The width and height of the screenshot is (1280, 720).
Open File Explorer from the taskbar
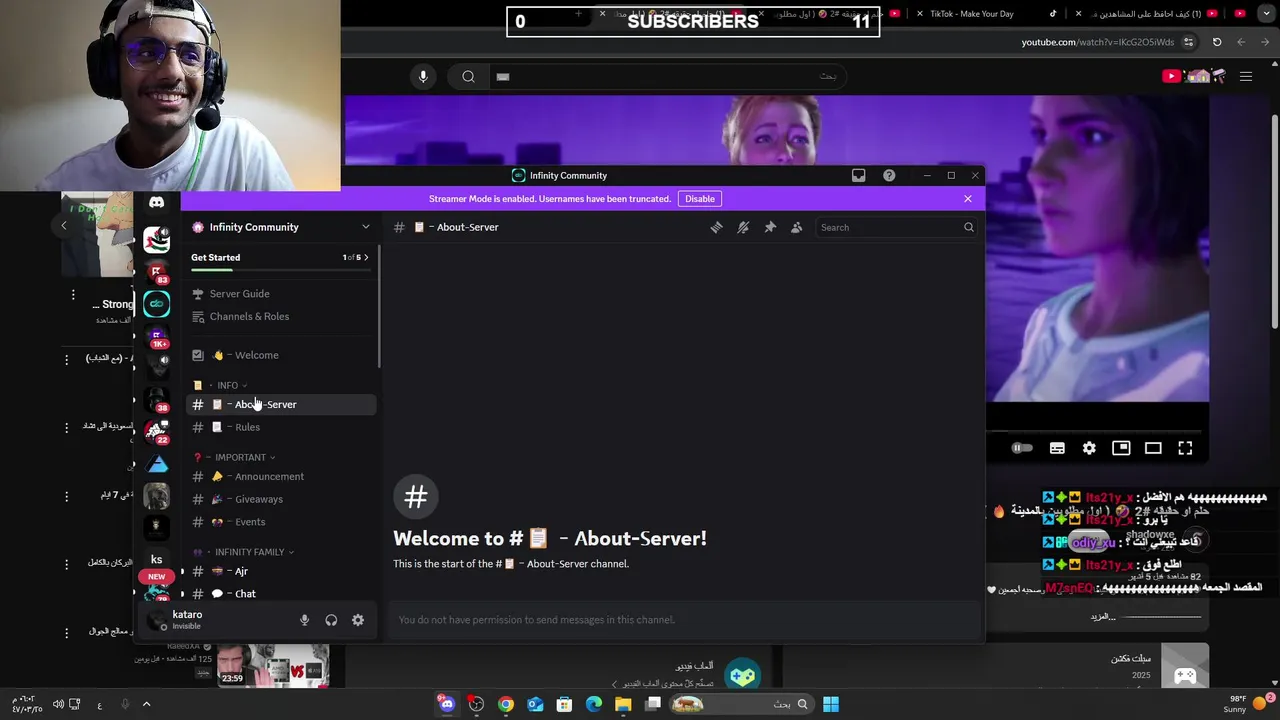(623, 704)
